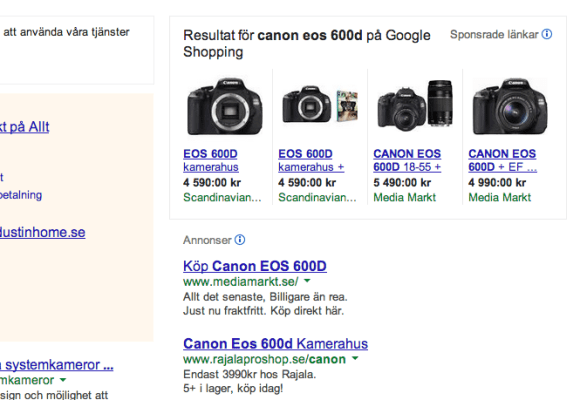This screenshot has width=580, height=400.
Task: Open Köp Canon EOS 600D ad link
Action: [x=255, y=266]
